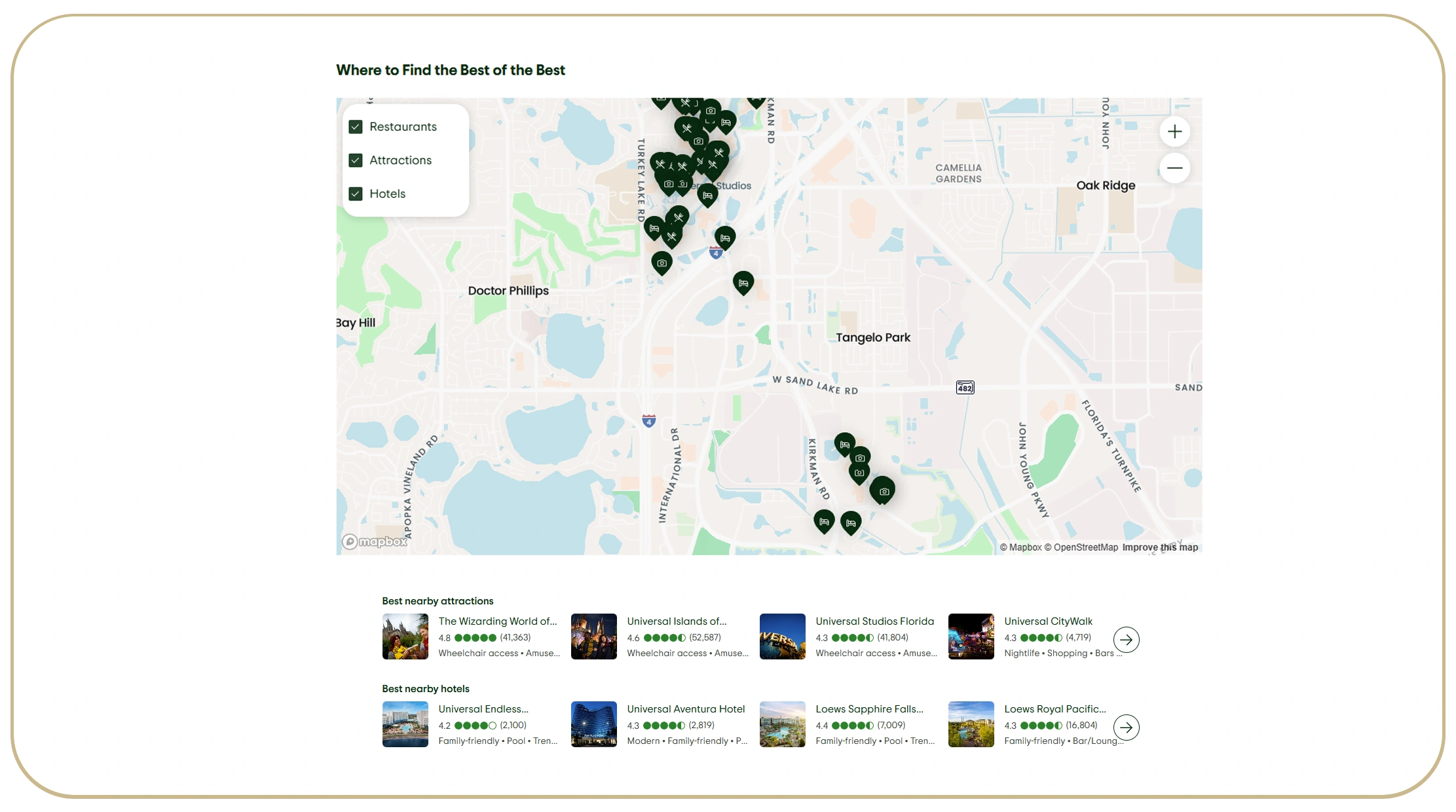Open Loews Sapphire Falls thumbnail
This screenshot has width=1456, height=812.
tap(783, 724)
